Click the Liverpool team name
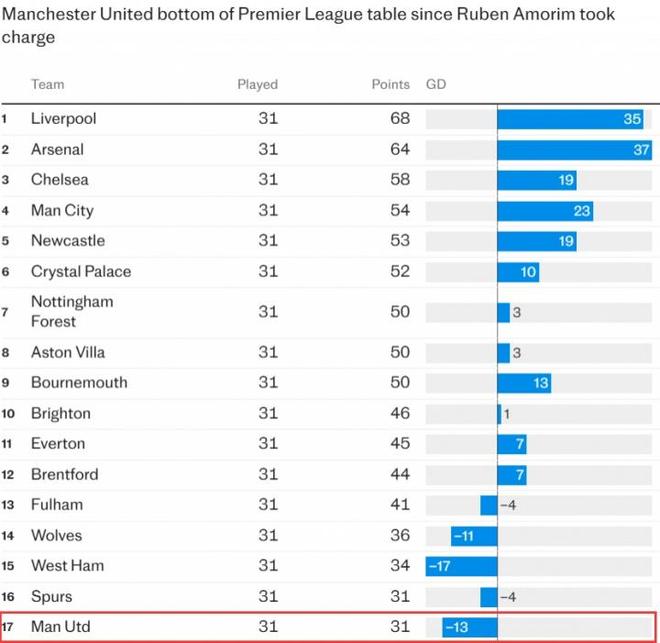660x643 pixels. click(x=63, y=119)
